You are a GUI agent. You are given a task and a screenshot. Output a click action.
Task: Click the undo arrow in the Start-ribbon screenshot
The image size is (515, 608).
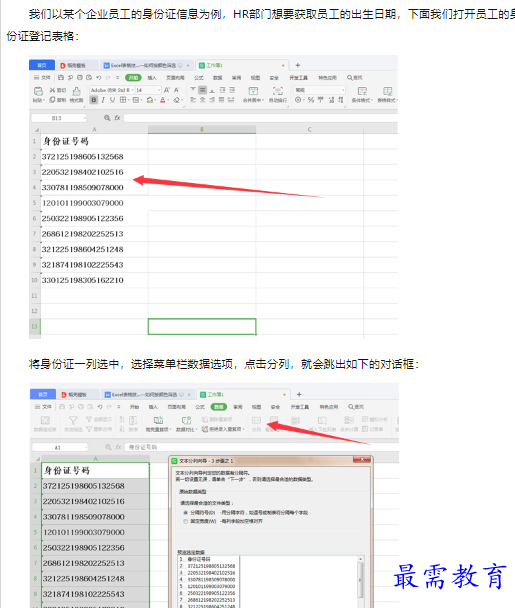99,78
